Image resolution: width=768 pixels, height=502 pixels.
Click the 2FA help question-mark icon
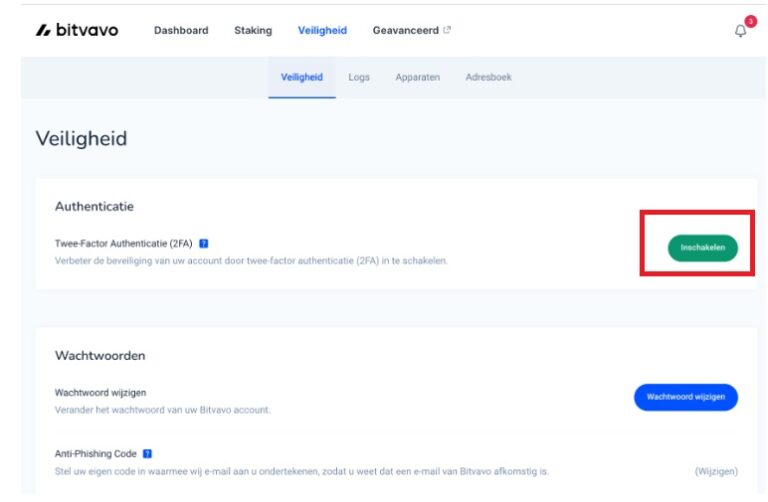point(204,243)
